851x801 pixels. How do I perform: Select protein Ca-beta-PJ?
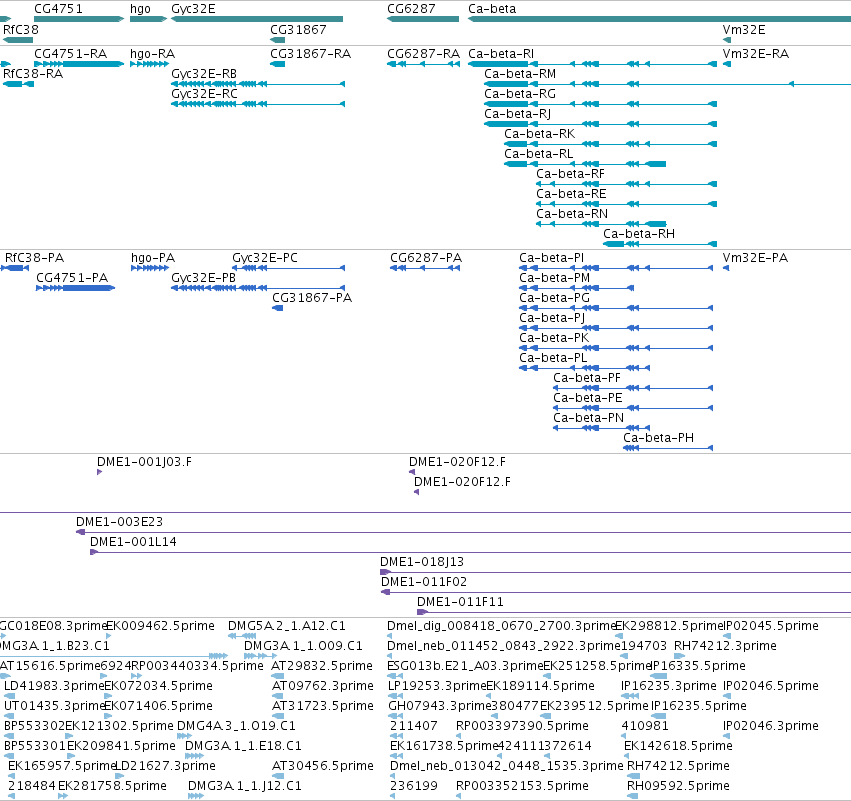552,318
